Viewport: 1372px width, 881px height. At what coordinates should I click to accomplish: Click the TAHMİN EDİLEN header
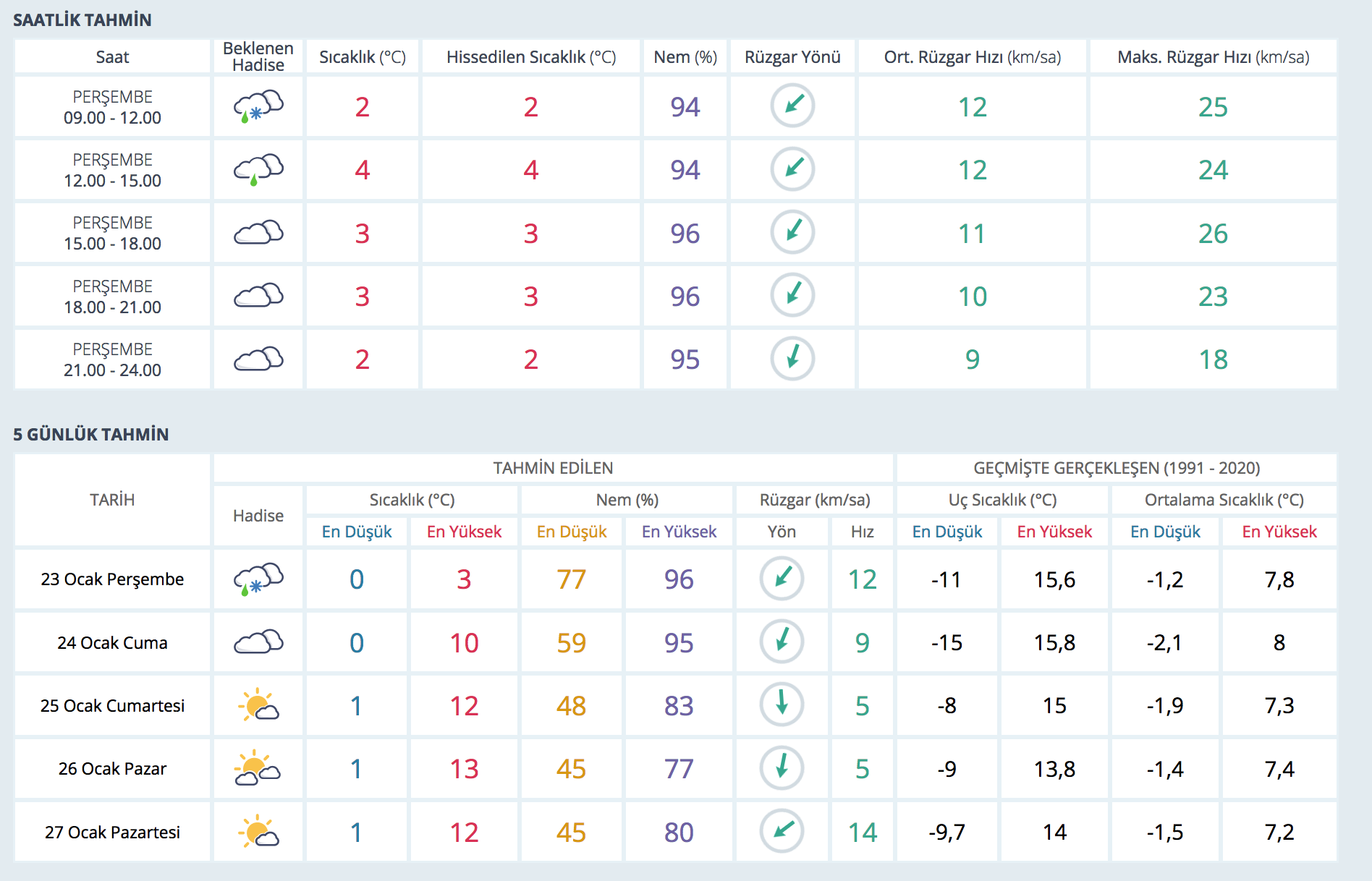[553, 468]
